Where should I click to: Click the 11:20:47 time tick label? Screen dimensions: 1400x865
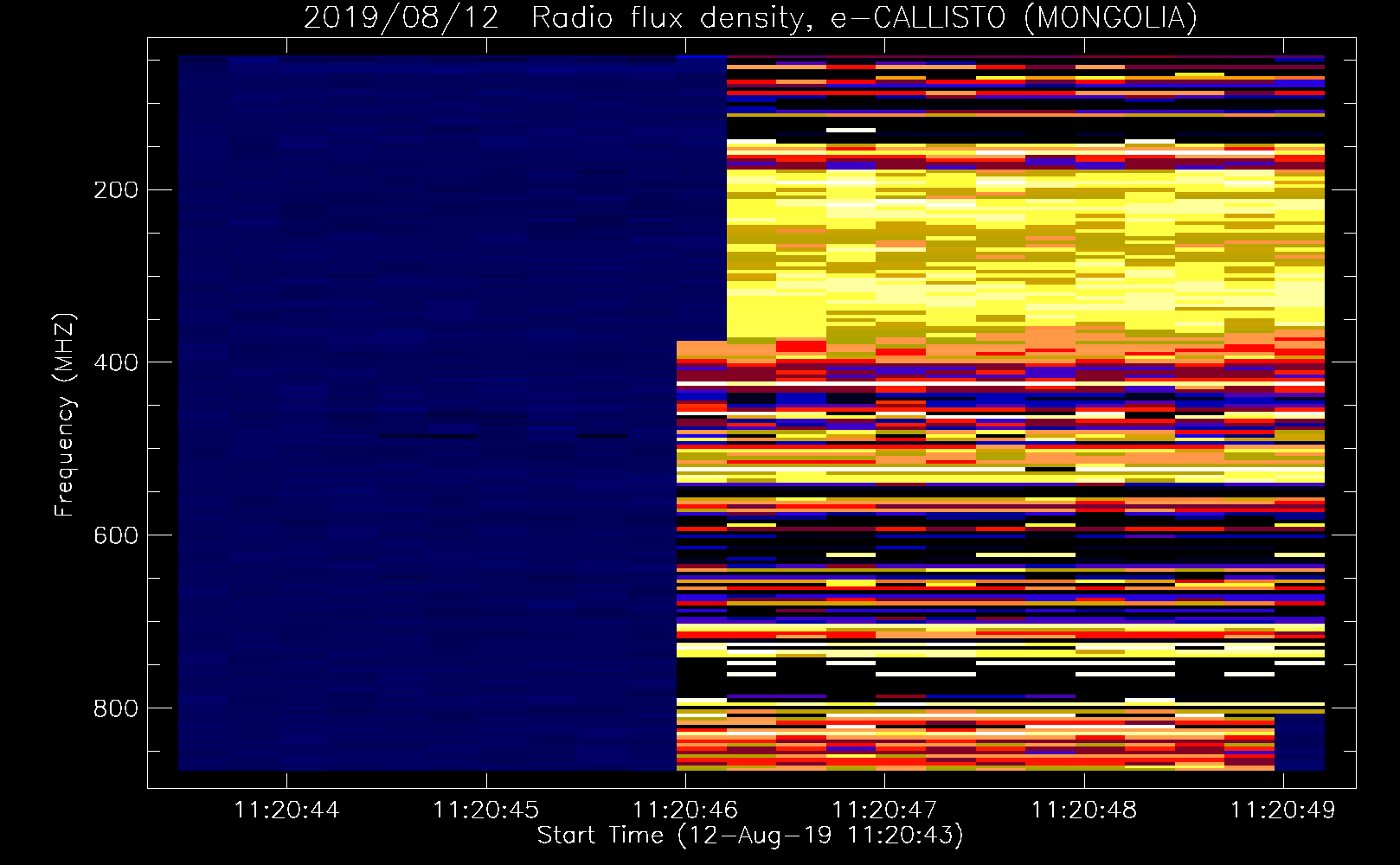(884, 811)
